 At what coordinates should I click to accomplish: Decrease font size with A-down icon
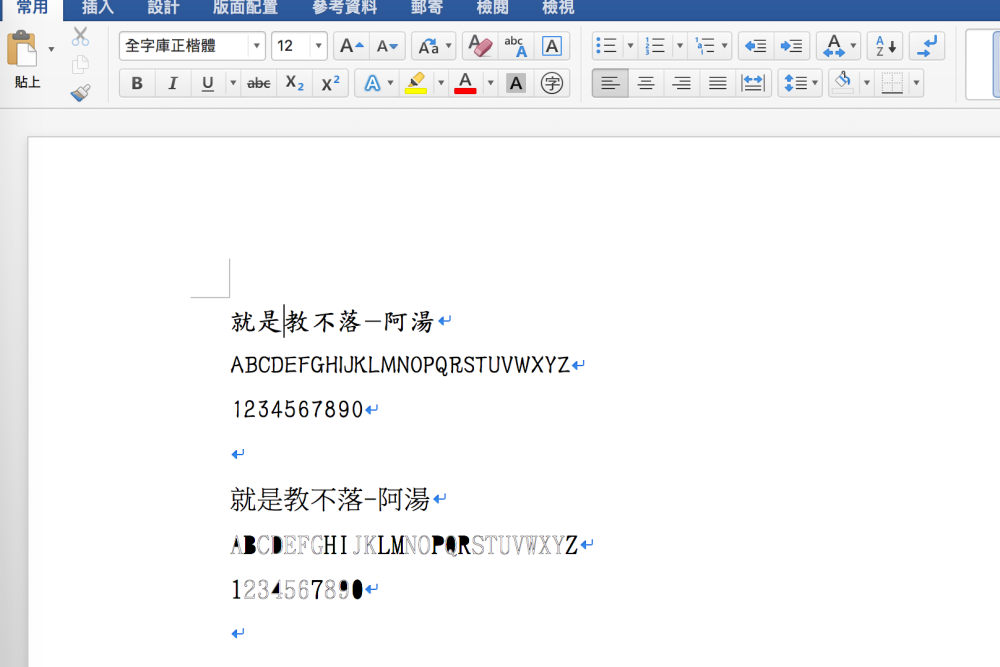point(387,46)
